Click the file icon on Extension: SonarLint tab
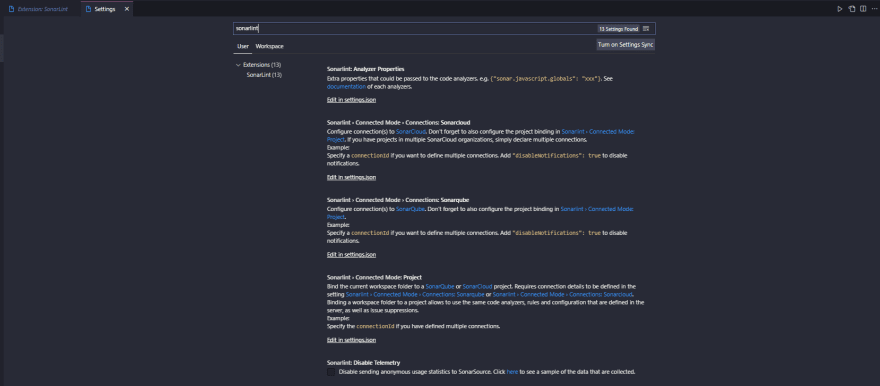 [x=11, y=9]
